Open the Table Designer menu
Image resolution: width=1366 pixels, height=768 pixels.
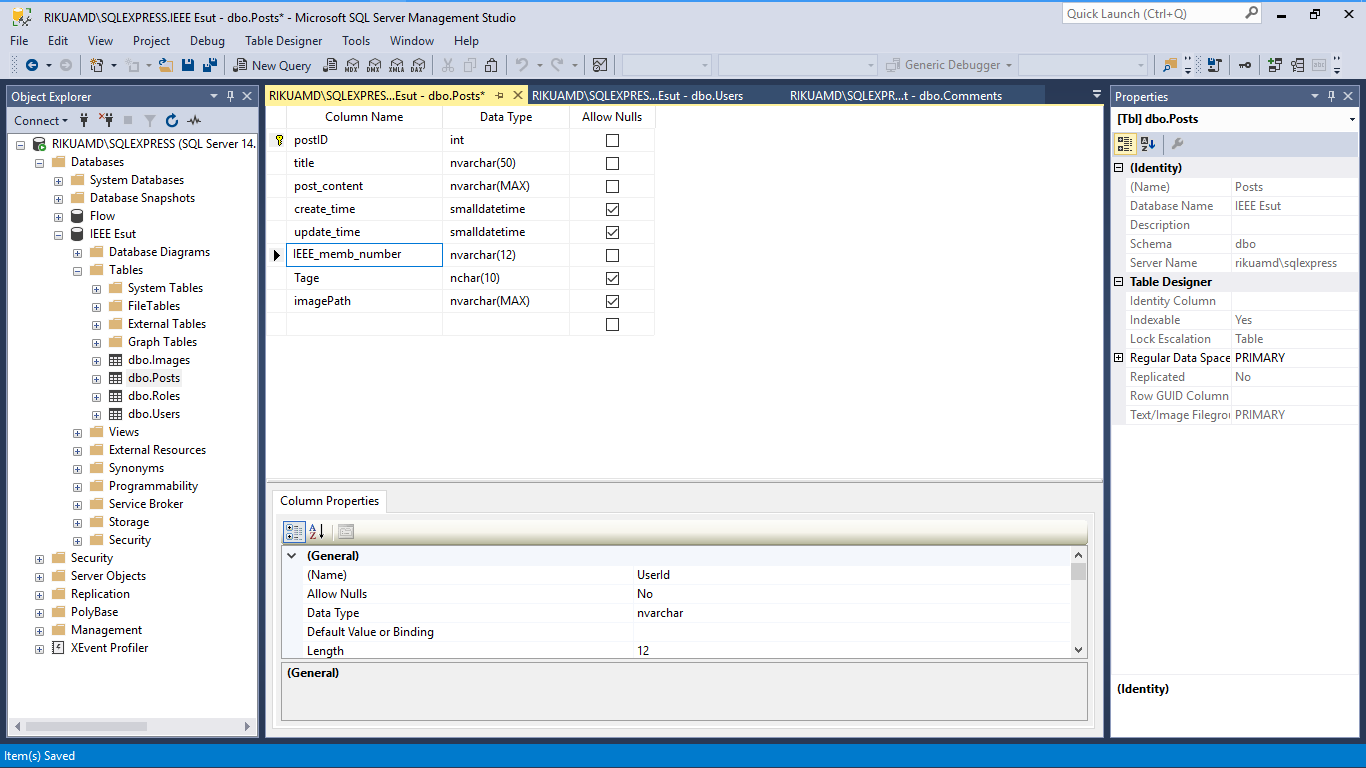point(284,41)
